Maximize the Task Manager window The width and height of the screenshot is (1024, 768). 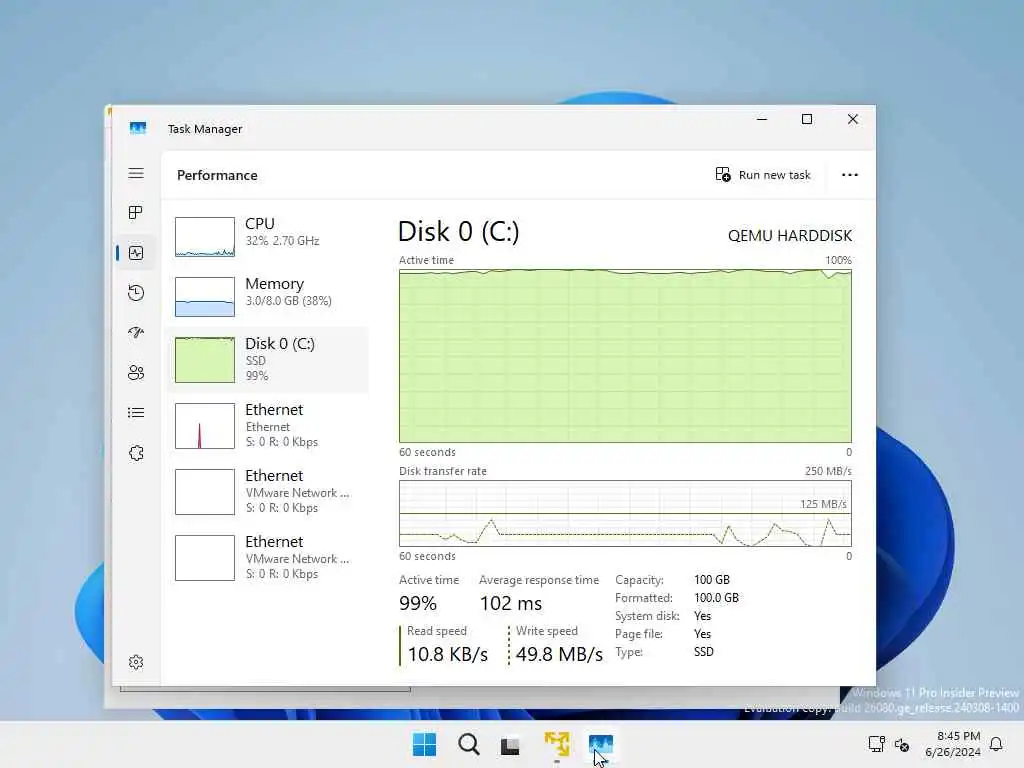[x=807, y=119]
